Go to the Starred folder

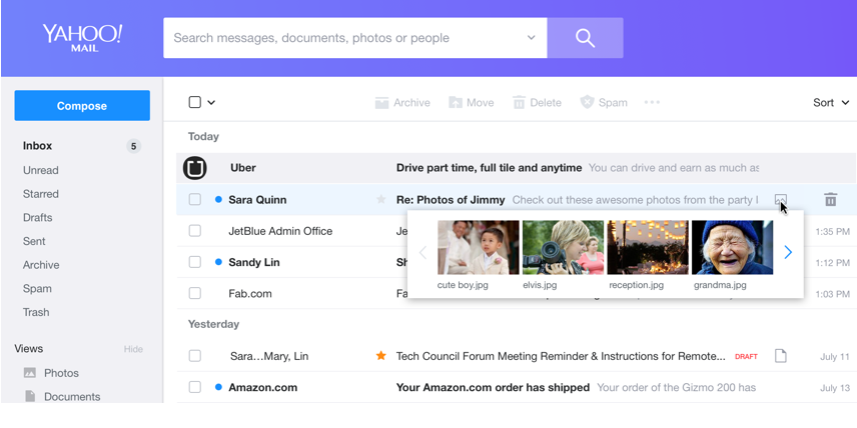pos(41,194)
